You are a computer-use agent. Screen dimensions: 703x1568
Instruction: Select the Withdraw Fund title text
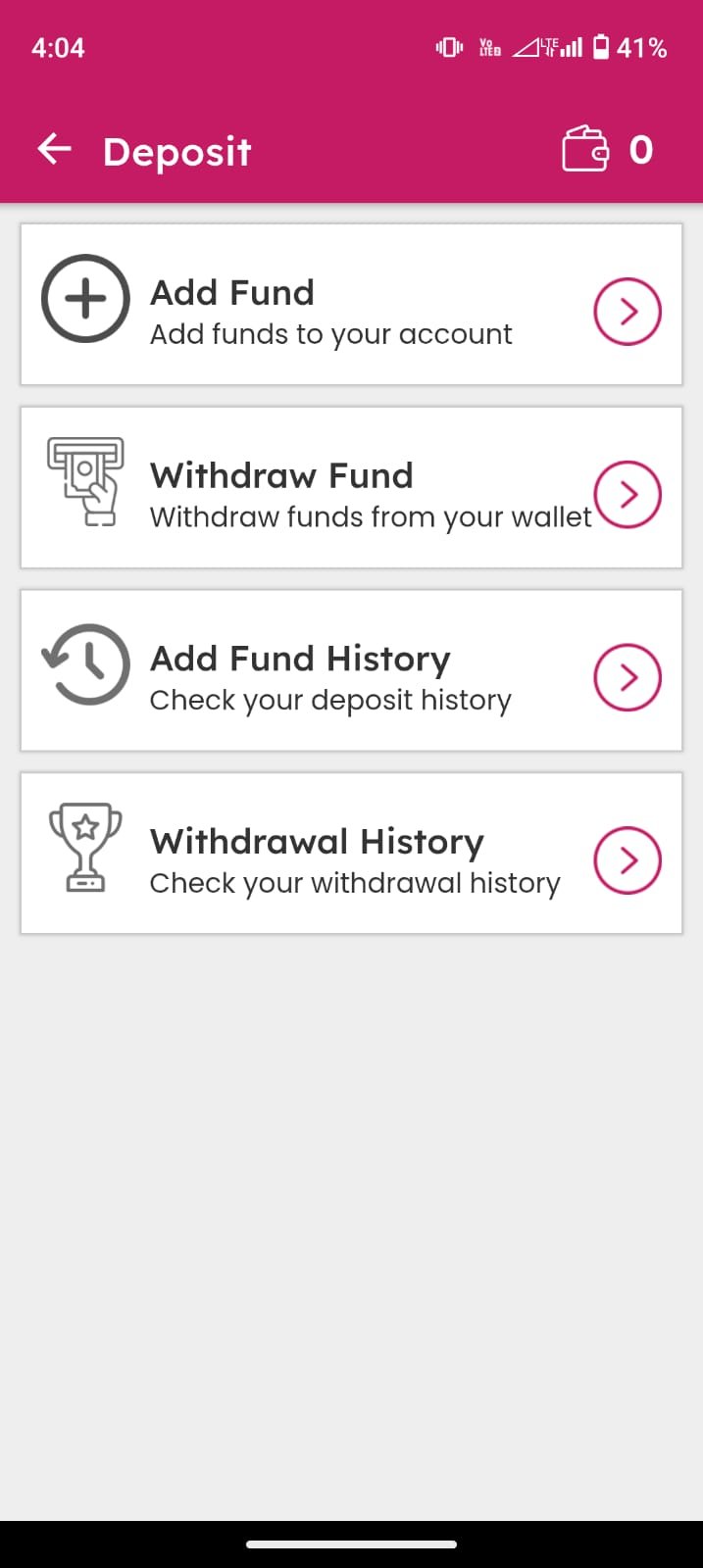[x=281, y=475]
